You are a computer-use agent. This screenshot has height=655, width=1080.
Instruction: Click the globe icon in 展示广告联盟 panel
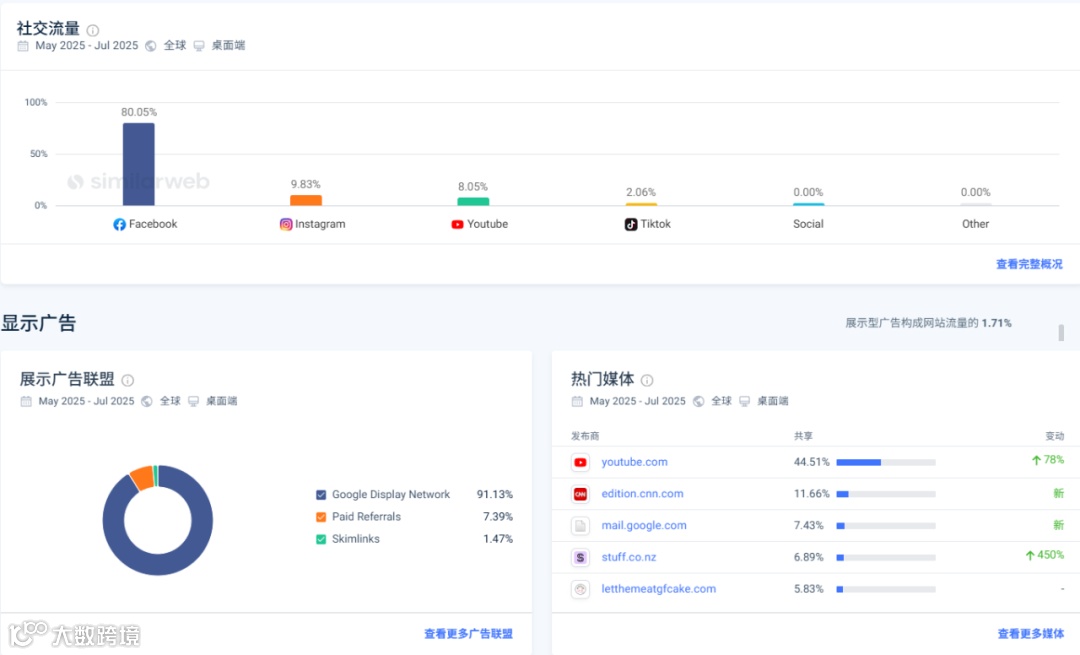(147, 402)
